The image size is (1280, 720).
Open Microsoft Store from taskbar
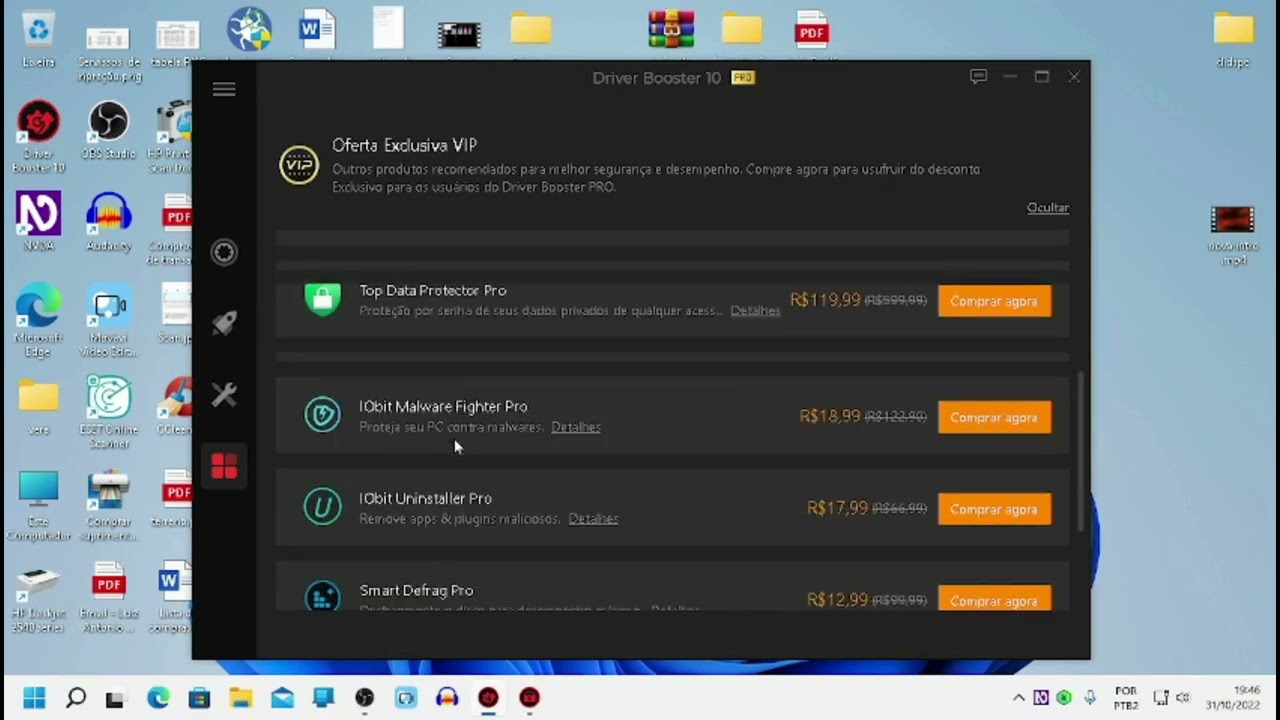[x=199, y=698]
